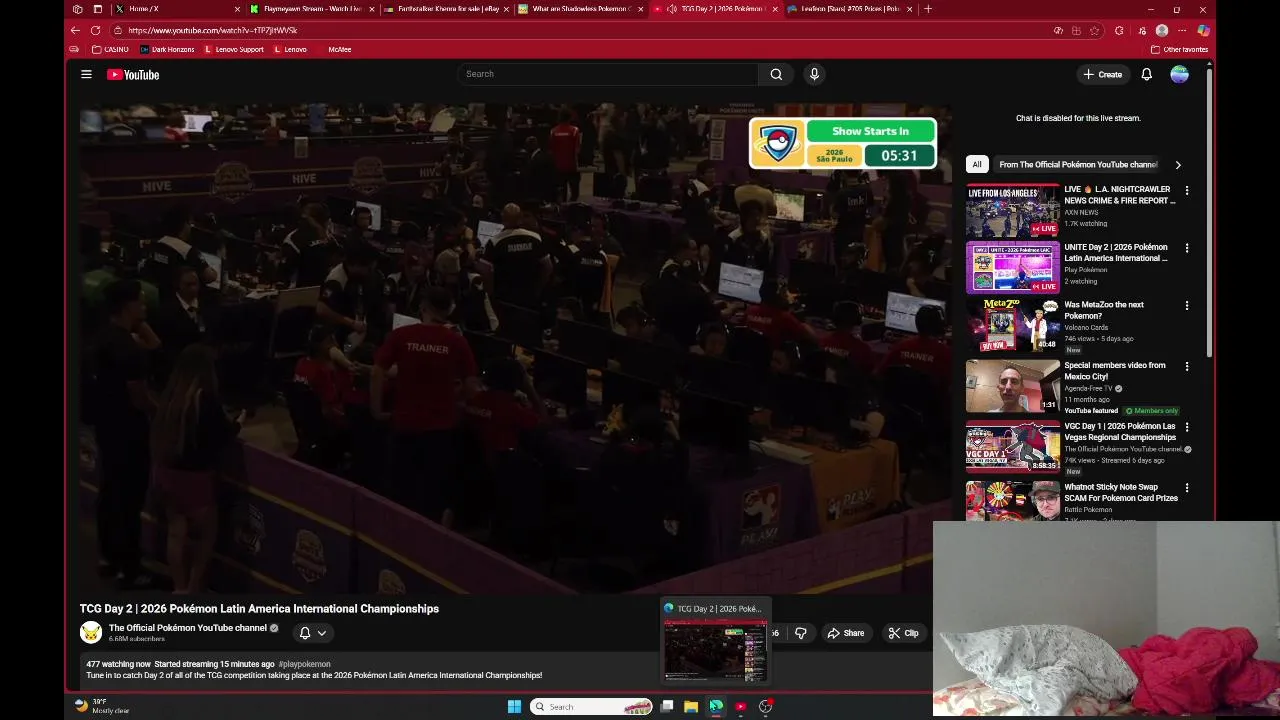Screen dimensions: 1280x720
Task: Select From The Official Pokémon channel chip
Action: point(1078,165)
